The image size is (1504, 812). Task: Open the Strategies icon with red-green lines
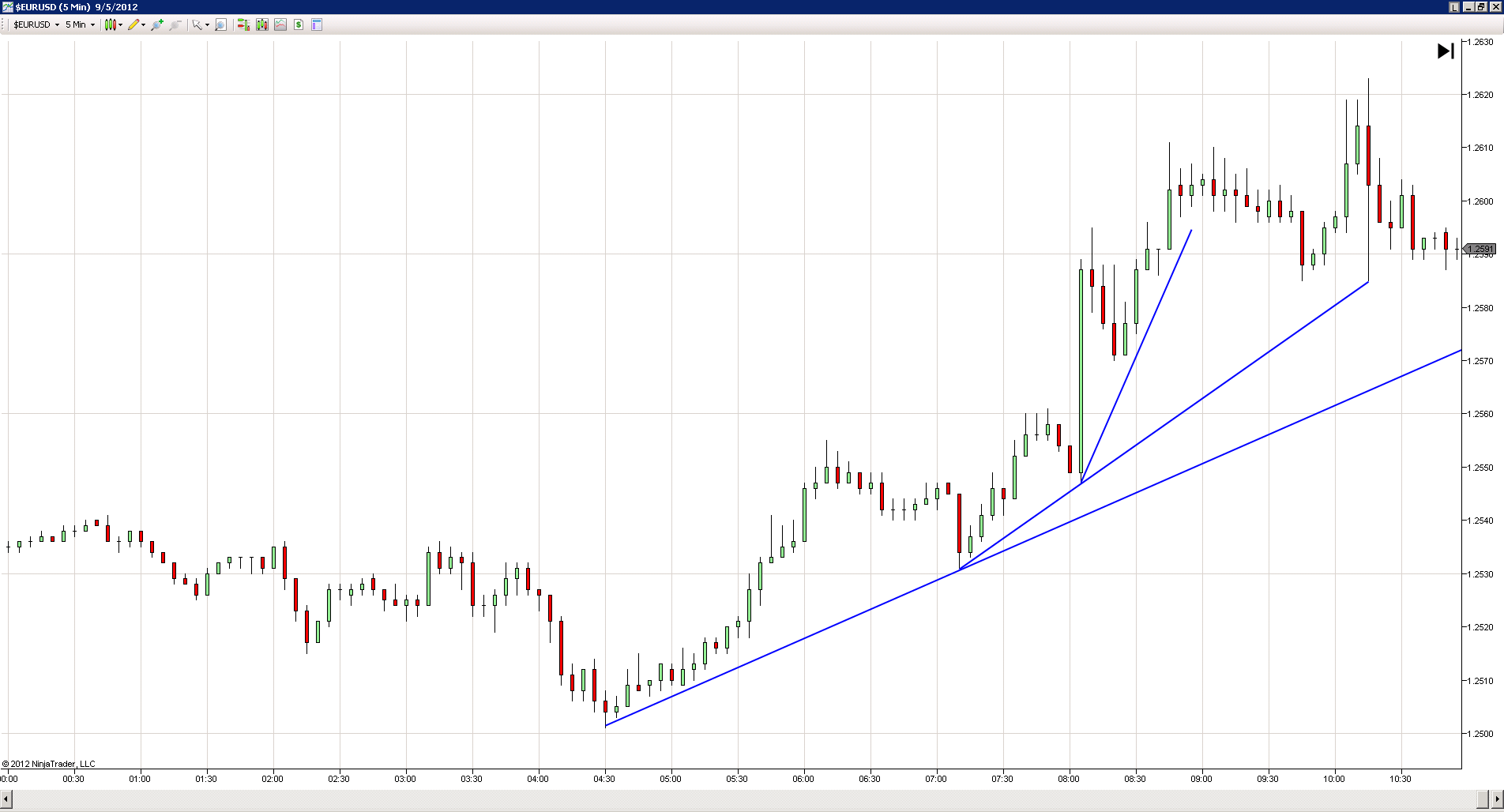pyautogui.click(x=280, y=24)
